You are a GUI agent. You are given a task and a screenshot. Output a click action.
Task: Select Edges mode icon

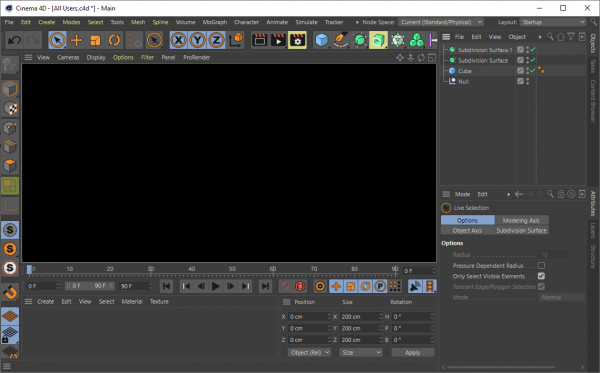(x=10, y=147)
